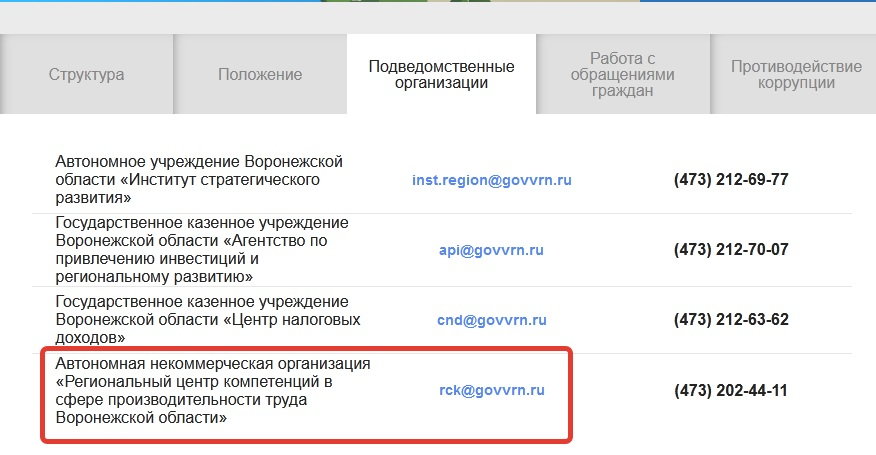Open the Работа с обращениями граждан tab
The height and width of the screenshot is (455, 876).
[x=622, y=74]
